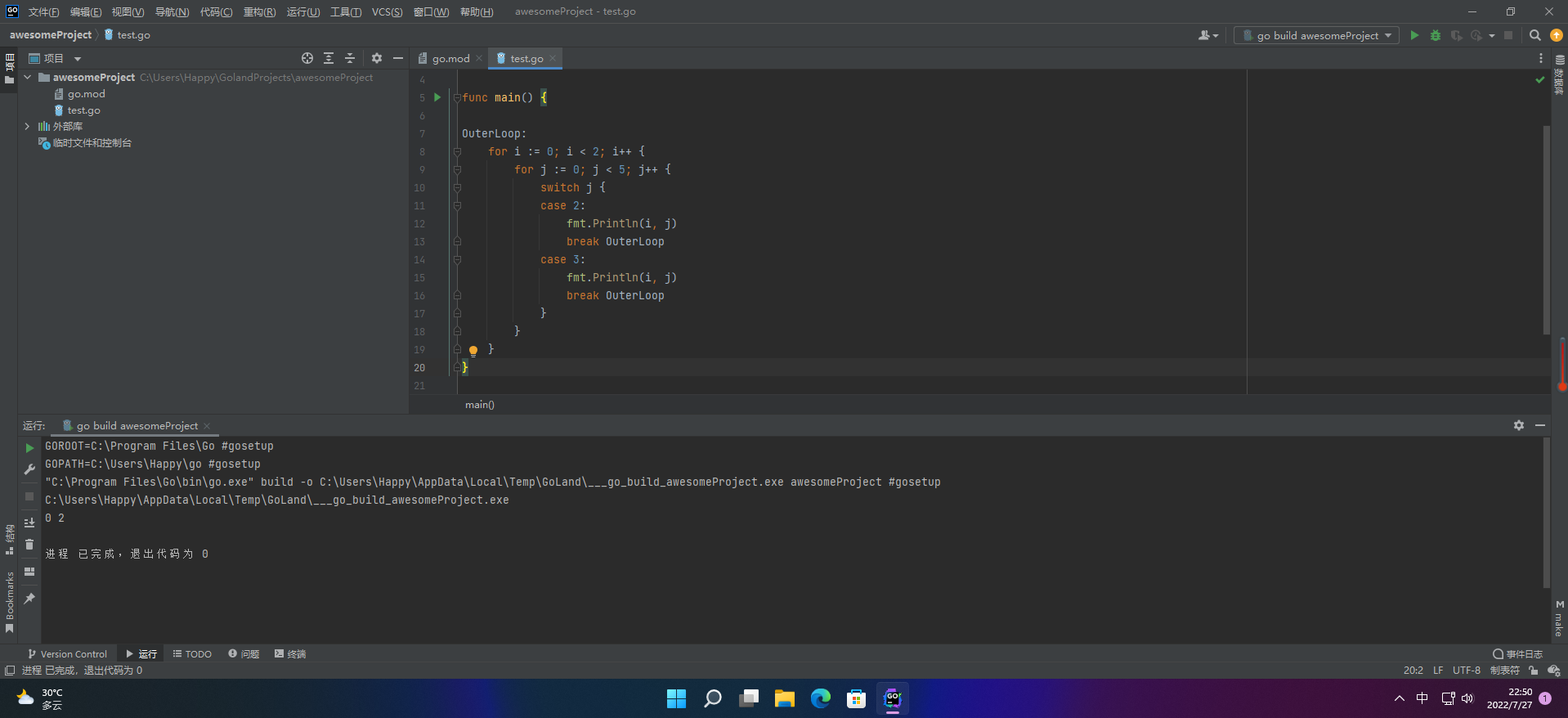This screenshot has height=718, width=1568.
Task: Click the UTF-8 encoding in status bar
Action: tap(1467, 670)
